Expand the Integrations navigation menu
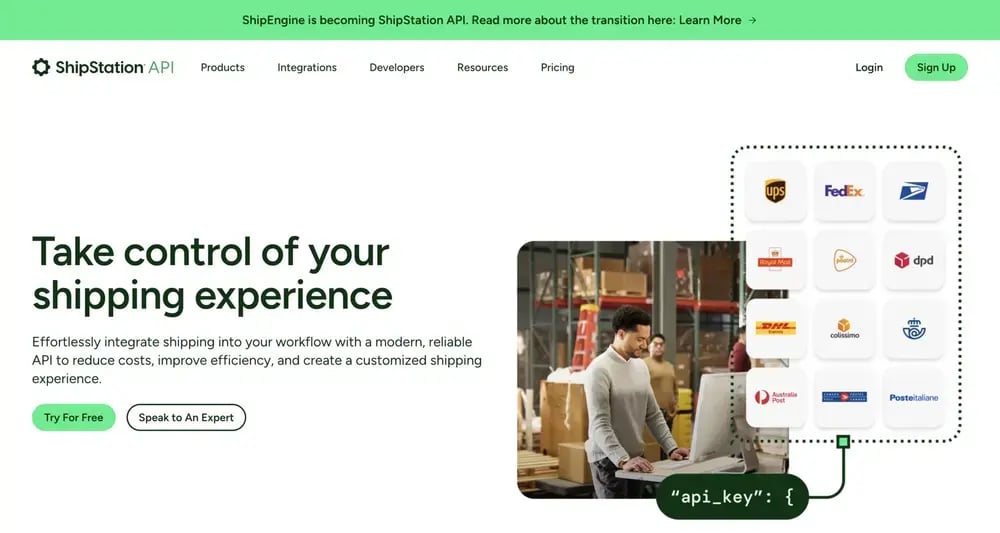The image size is (1000, 533). [307, 68]
